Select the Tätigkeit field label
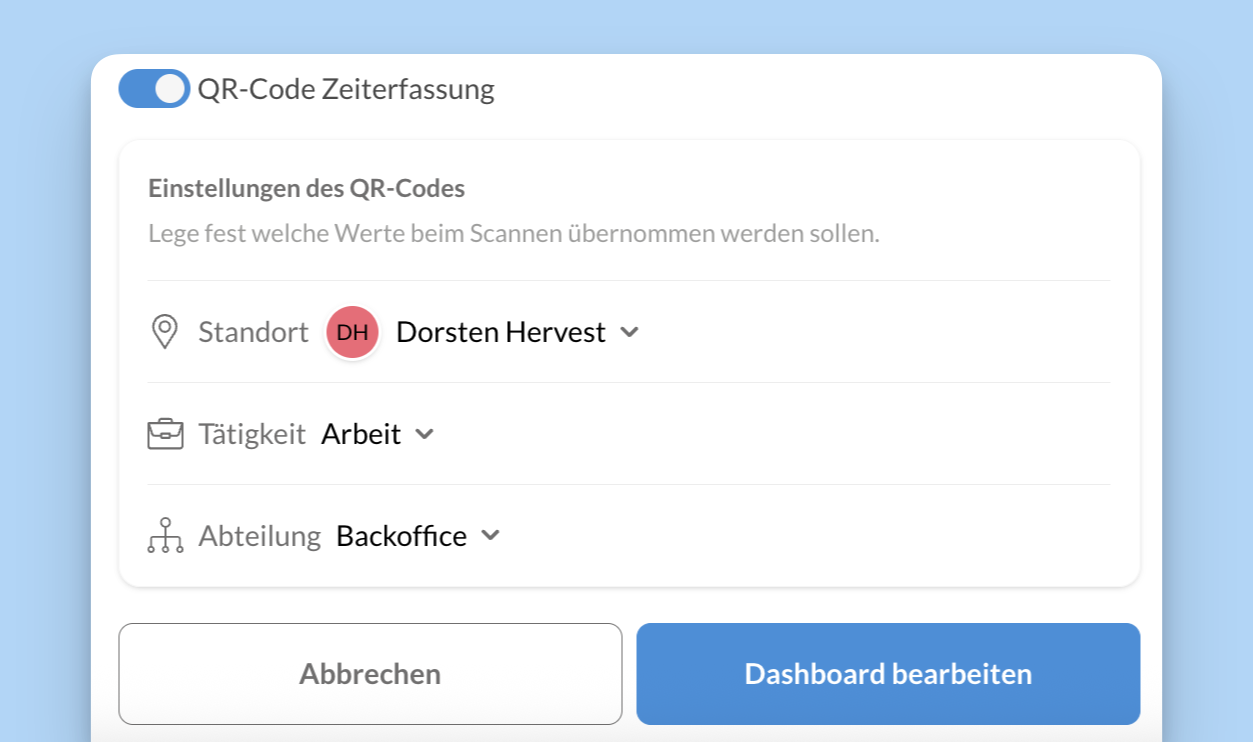This screenshot has width=1253, height=742. tap(252, 434)
